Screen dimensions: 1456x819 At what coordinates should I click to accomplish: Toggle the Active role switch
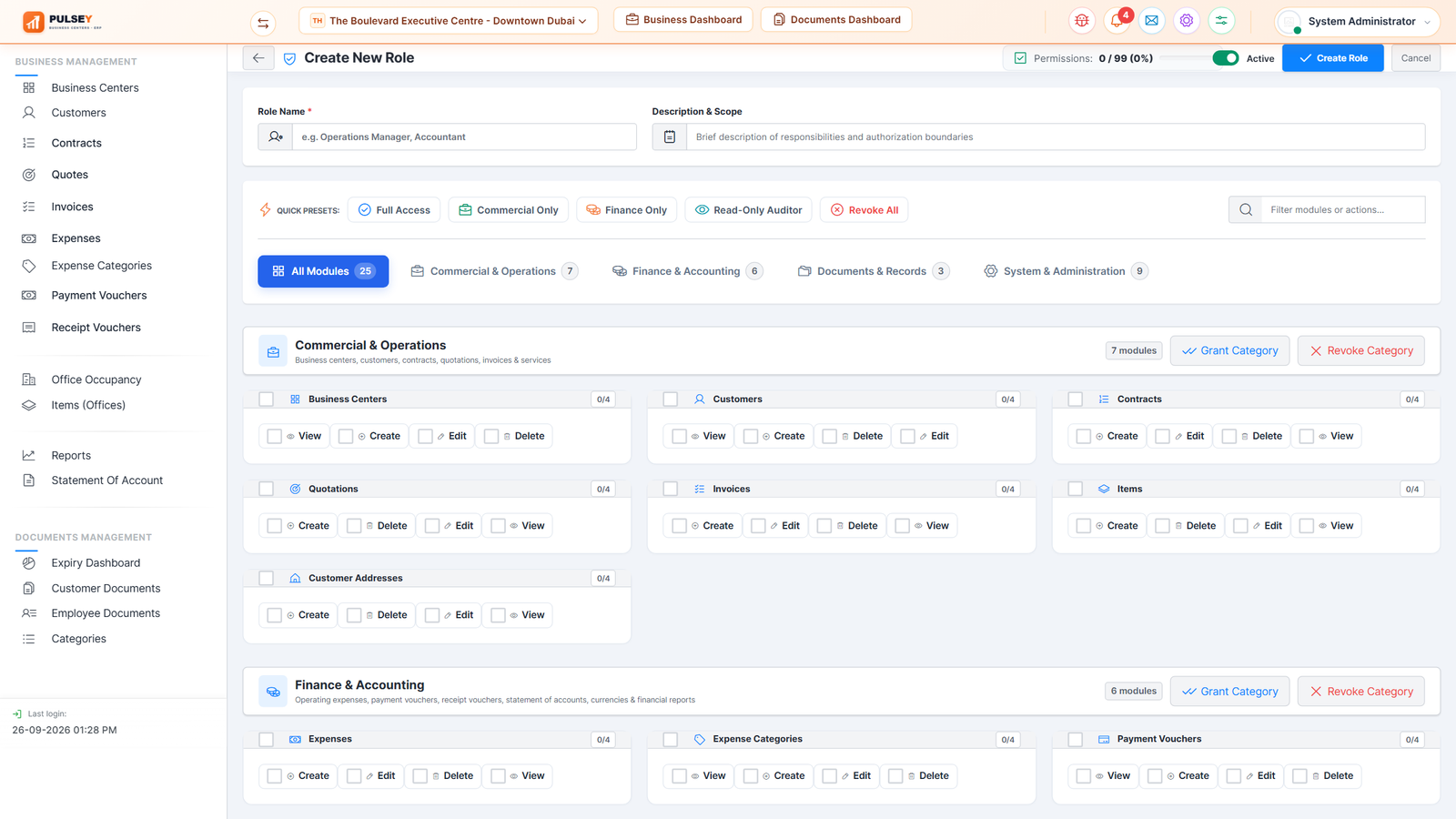point(1225,58)
